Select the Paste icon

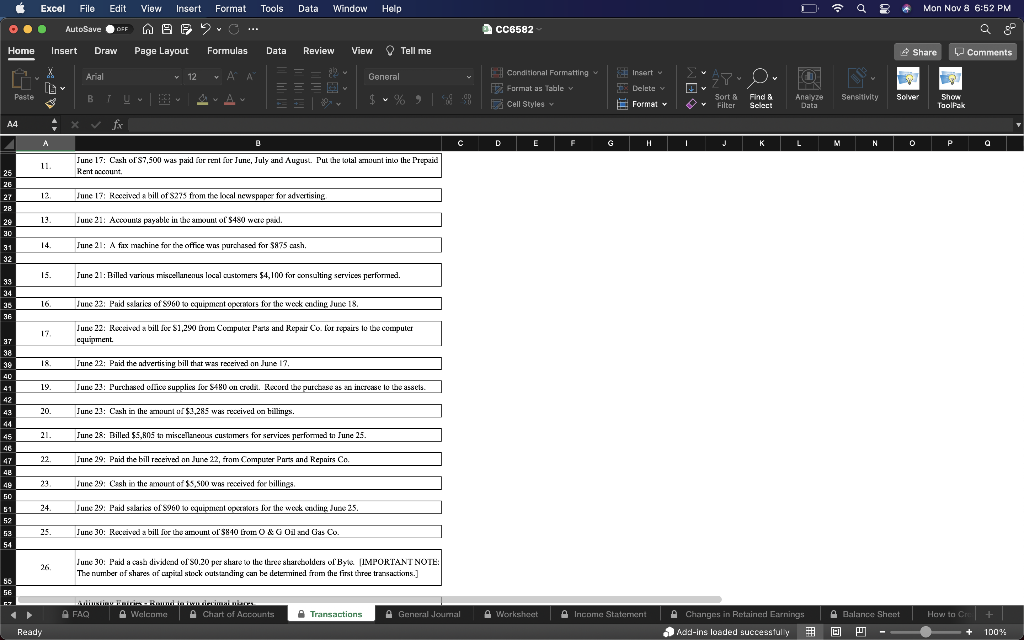pos(19,80)
